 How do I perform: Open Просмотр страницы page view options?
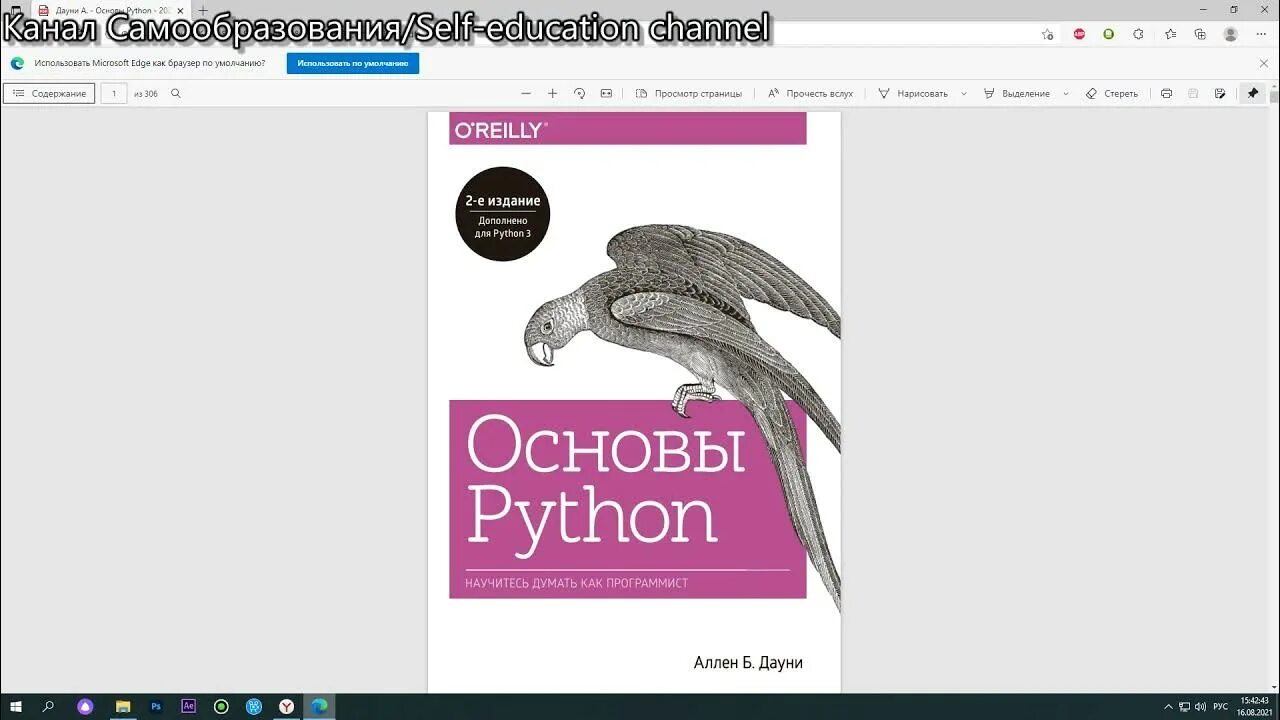point(689,93)
